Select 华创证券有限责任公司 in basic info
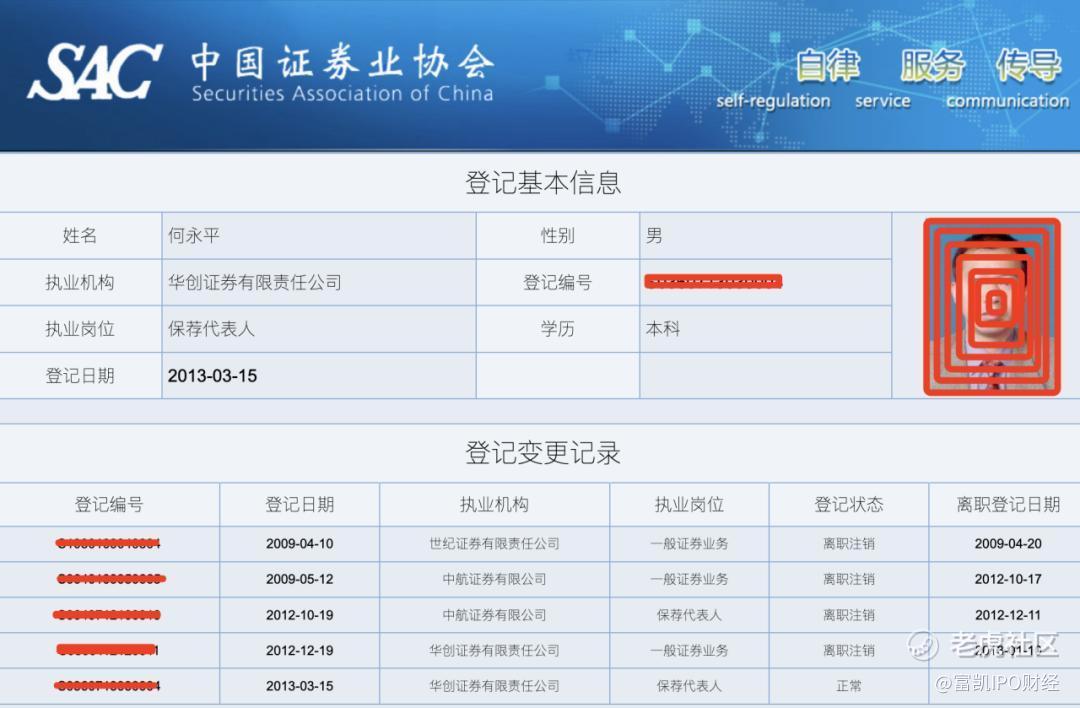 (x=255, y=282)
